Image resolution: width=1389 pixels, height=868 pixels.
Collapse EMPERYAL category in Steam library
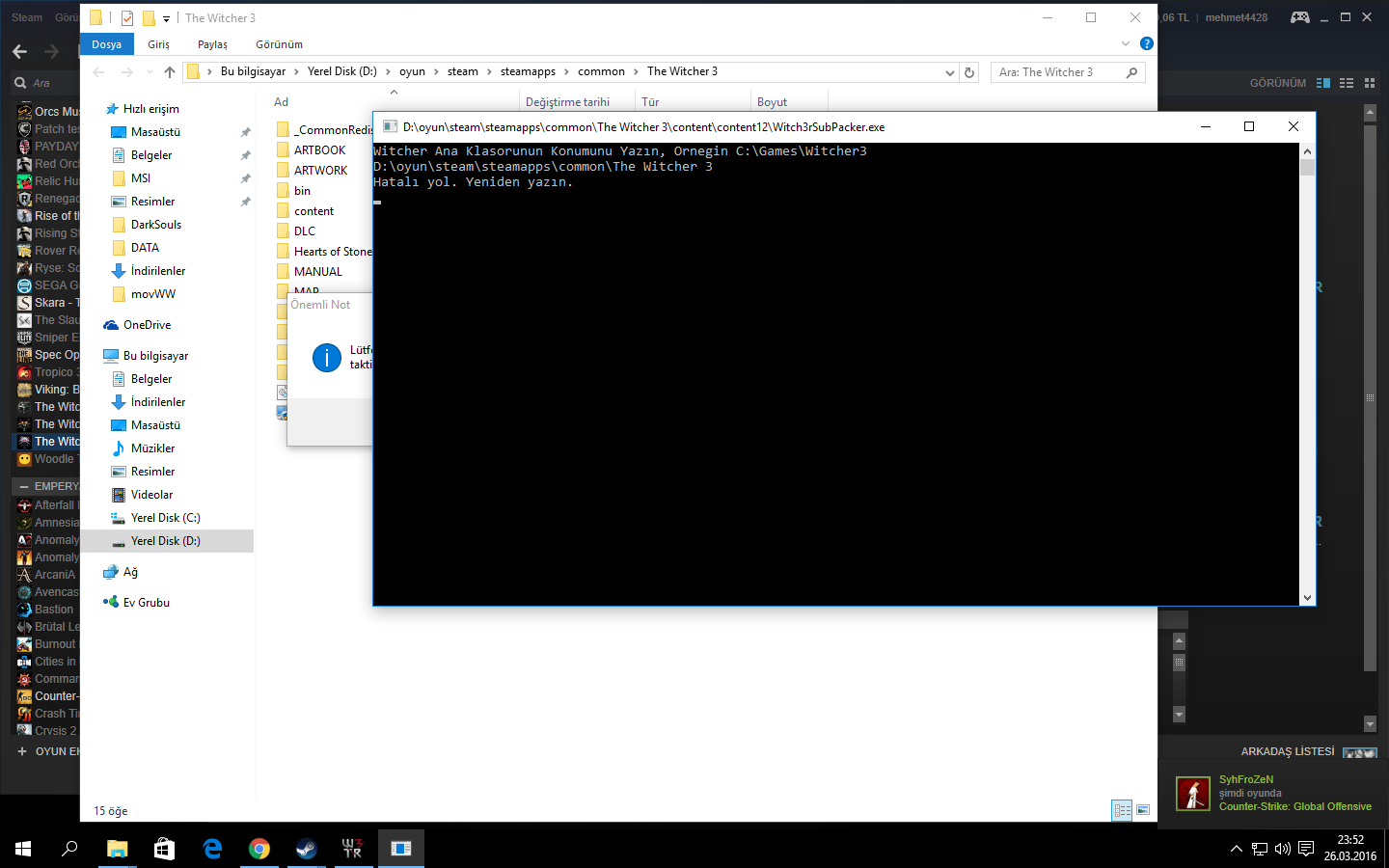point(24,487)
